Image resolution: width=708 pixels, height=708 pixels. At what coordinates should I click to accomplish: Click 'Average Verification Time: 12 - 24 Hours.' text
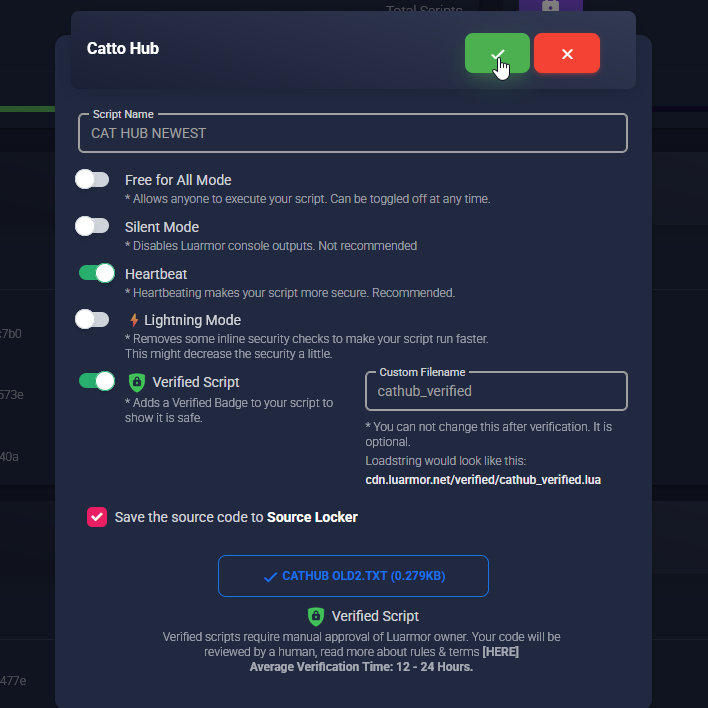[x=361, y=667]
